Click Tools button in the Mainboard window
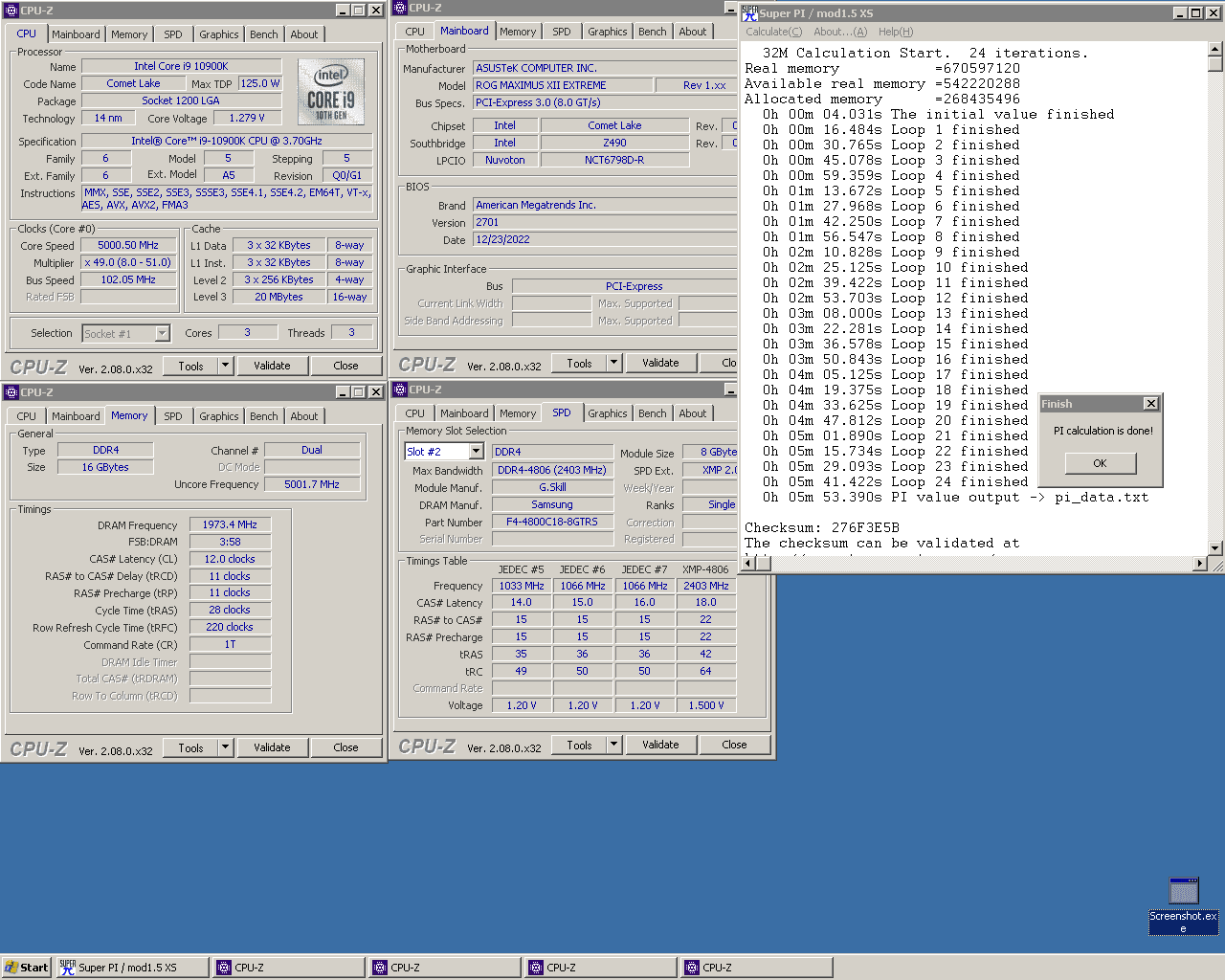The image size is (1225, 980). click(x=579, y=363)
